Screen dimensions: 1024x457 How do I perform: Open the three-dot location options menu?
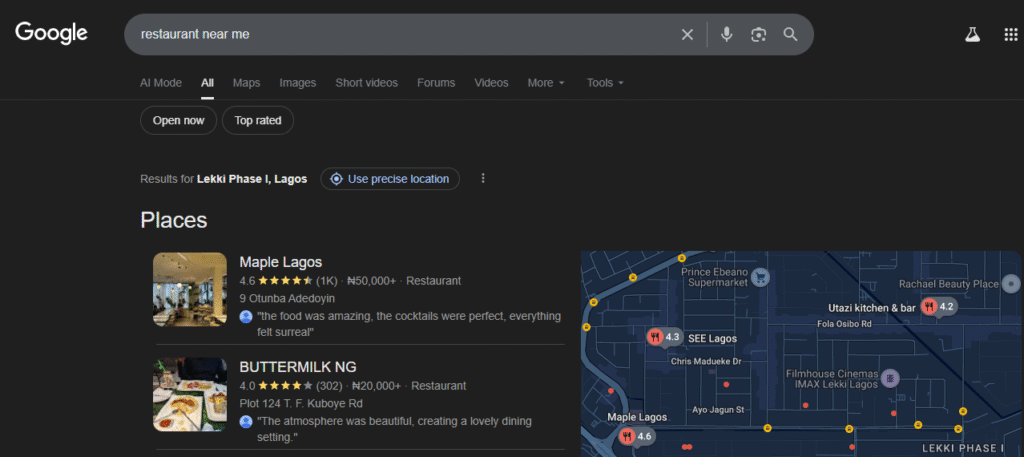(x=483, y=179)
